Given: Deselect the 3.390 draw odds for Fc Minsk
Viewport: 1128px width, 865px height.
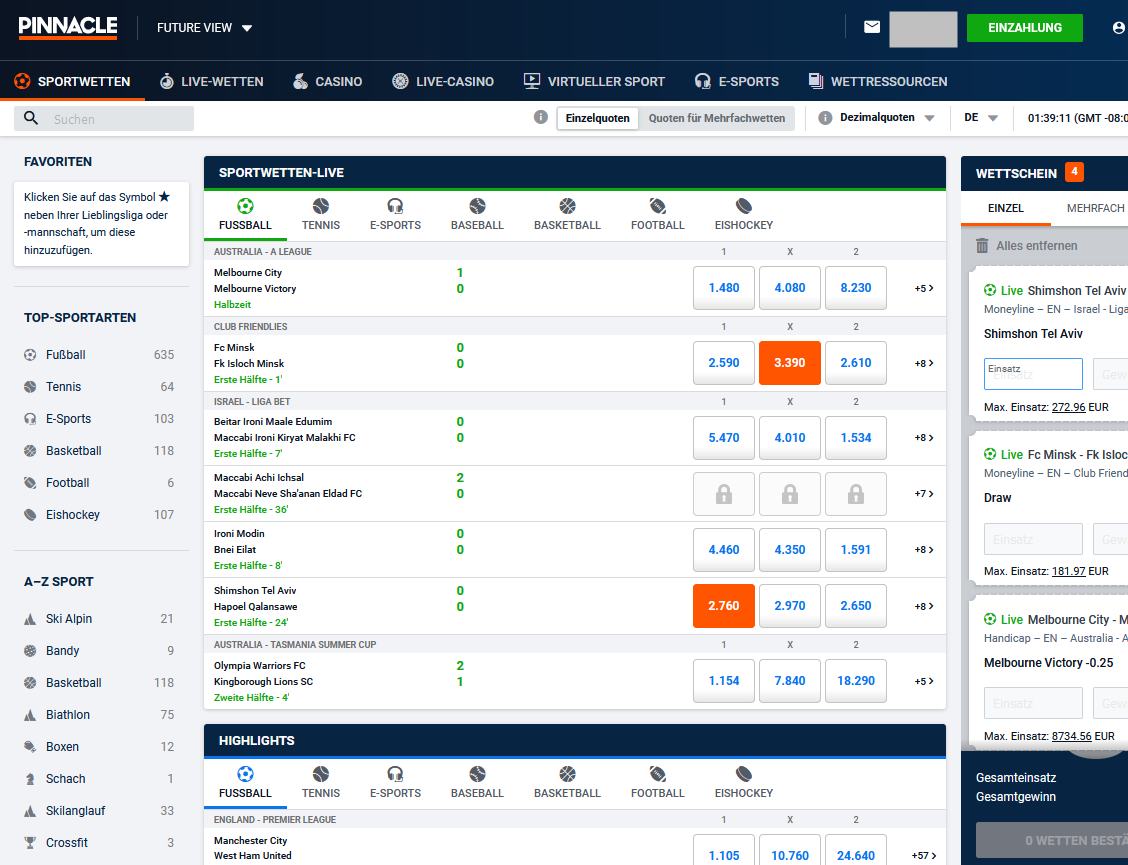Looking at the screenshot, I should 789,362.
